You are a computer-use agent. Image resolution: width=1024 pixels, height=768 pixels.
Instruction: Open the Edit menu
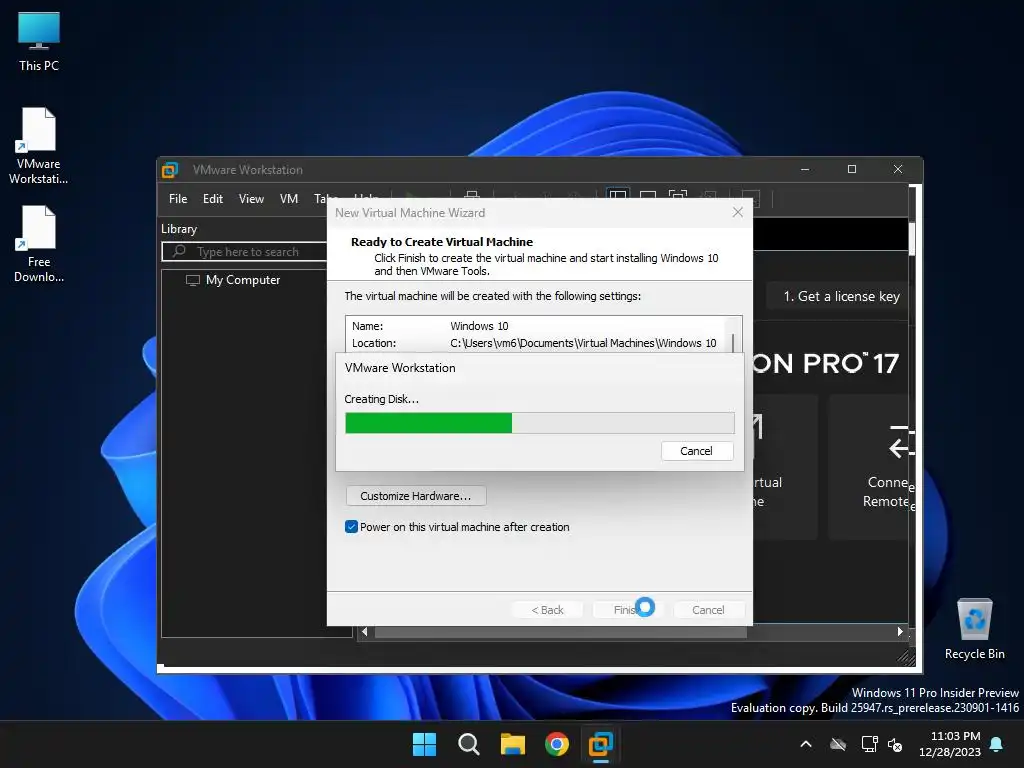213,199
